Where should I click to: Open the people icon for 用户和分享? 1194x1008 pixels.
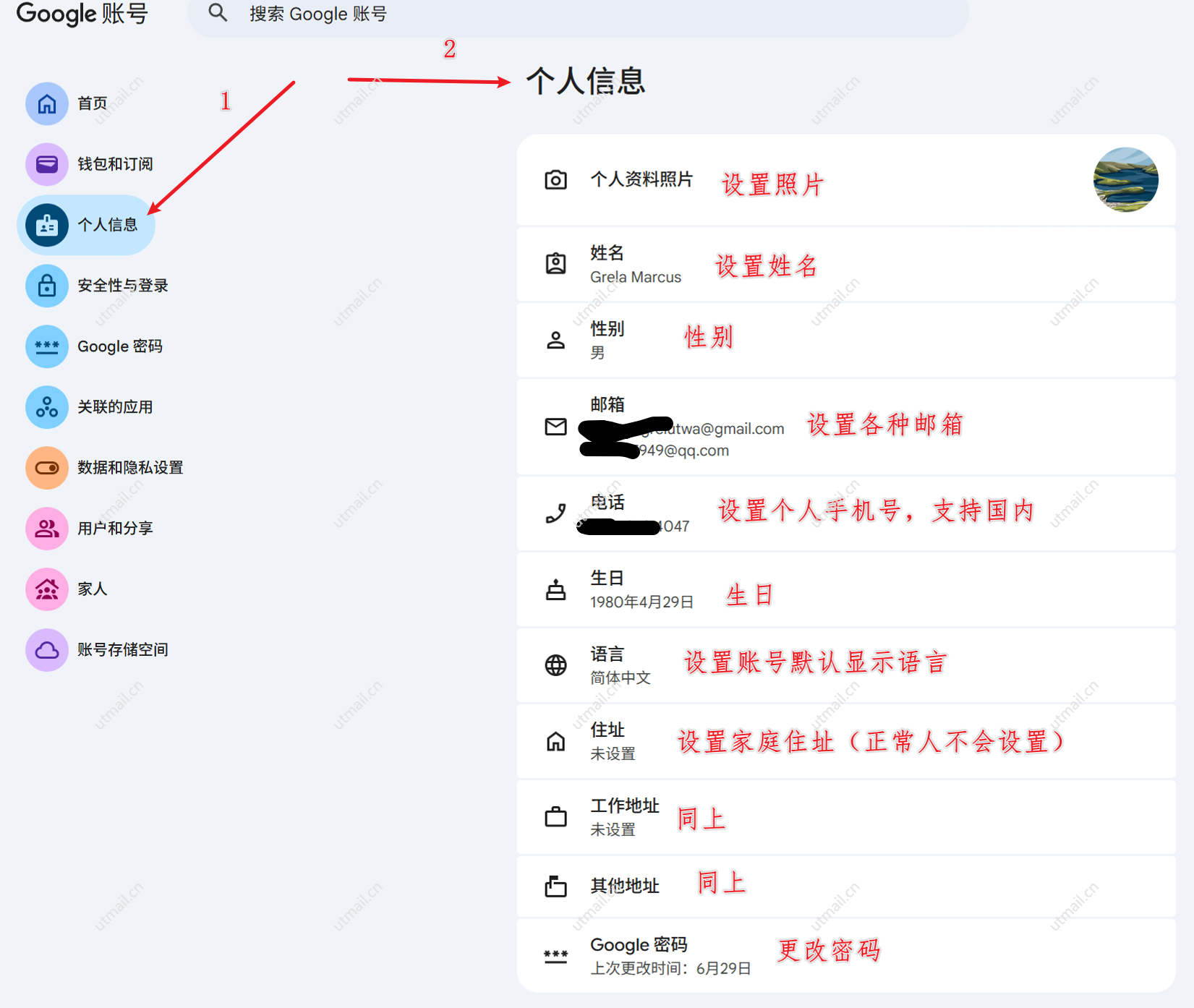pyautogui.click(x=47, y=529)
